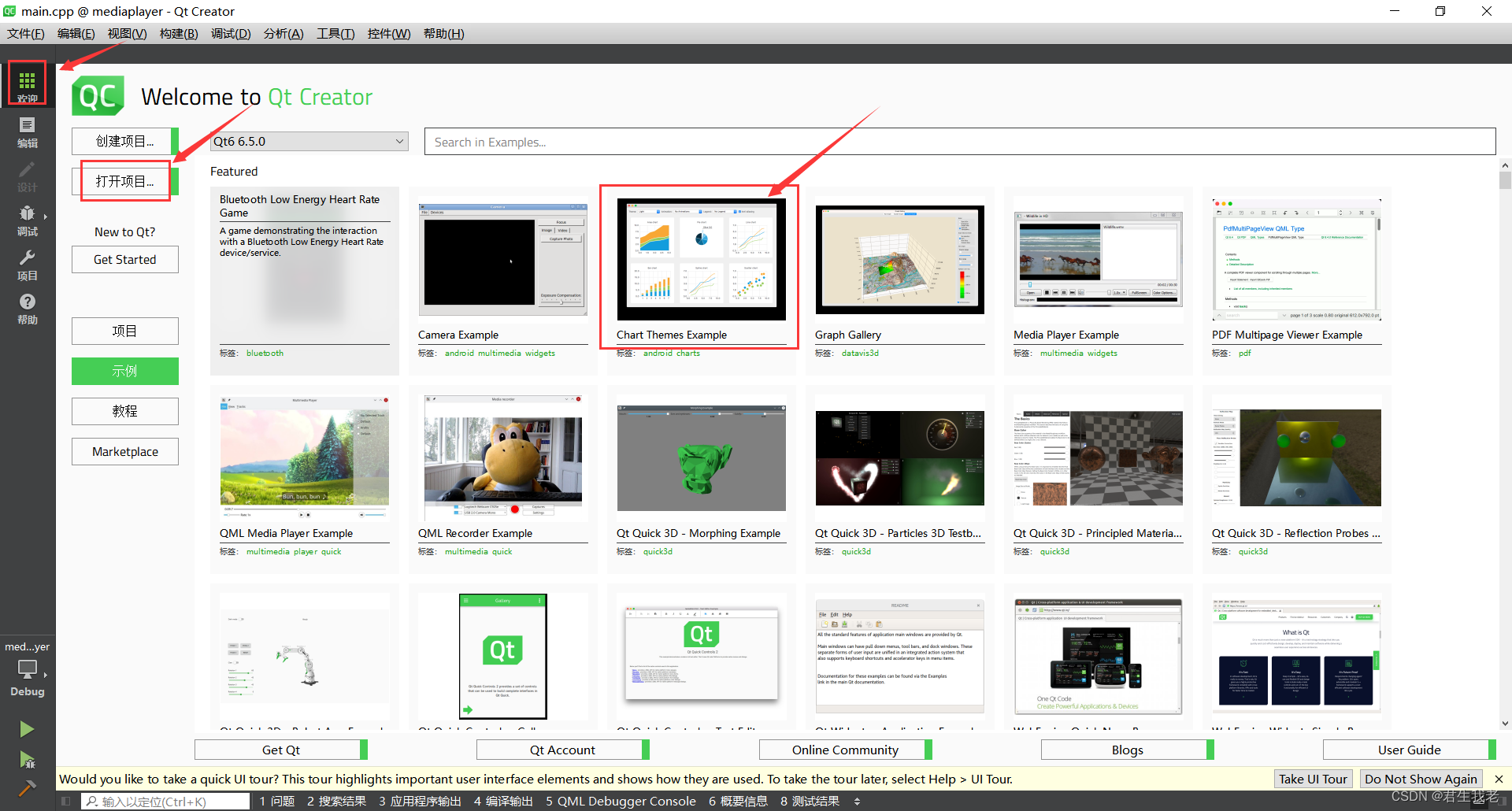
Task: Open the 分析(A) menu
Action: (283, 34)
